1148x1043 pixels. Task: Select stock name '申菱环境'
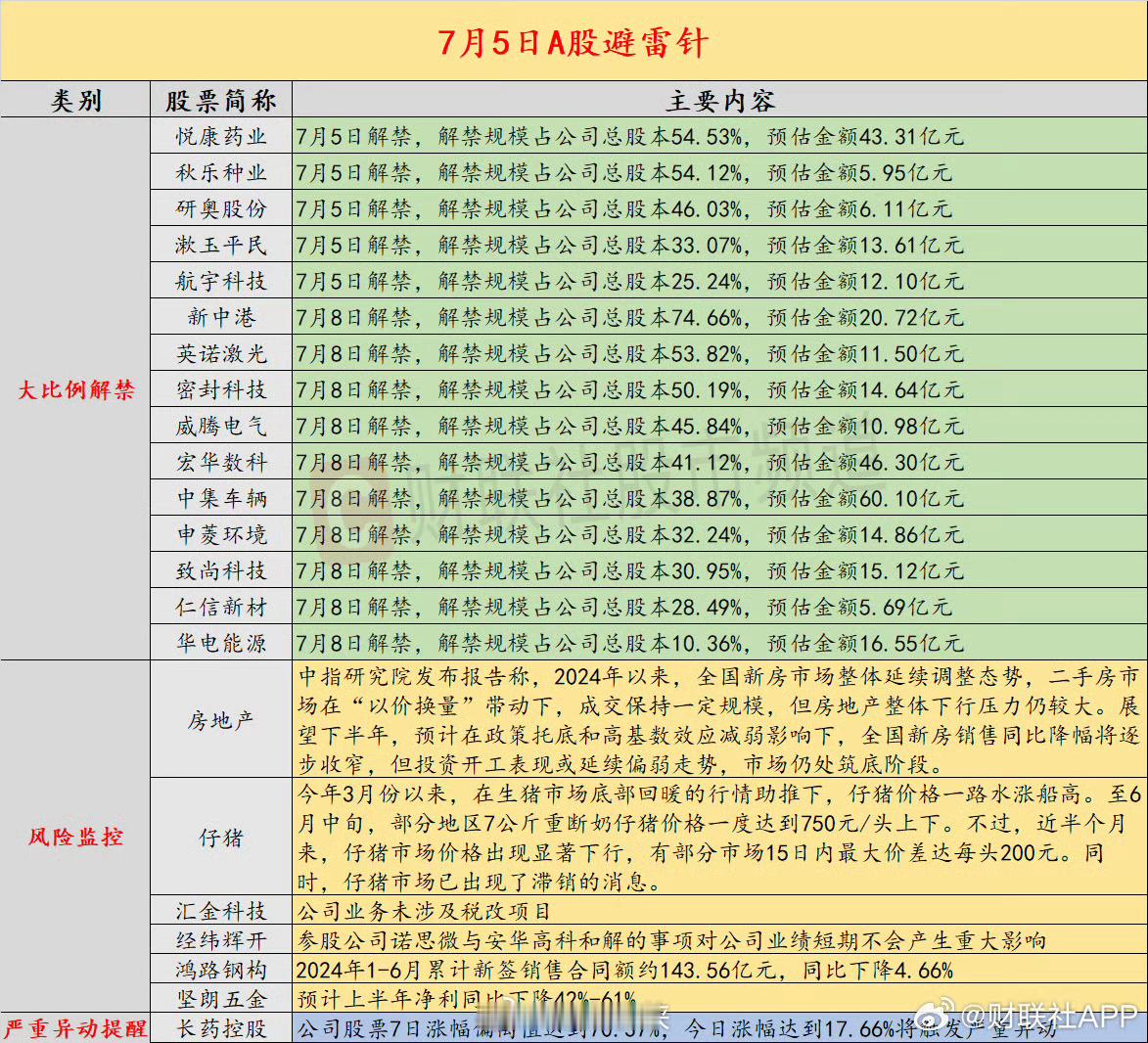[221, 535]
